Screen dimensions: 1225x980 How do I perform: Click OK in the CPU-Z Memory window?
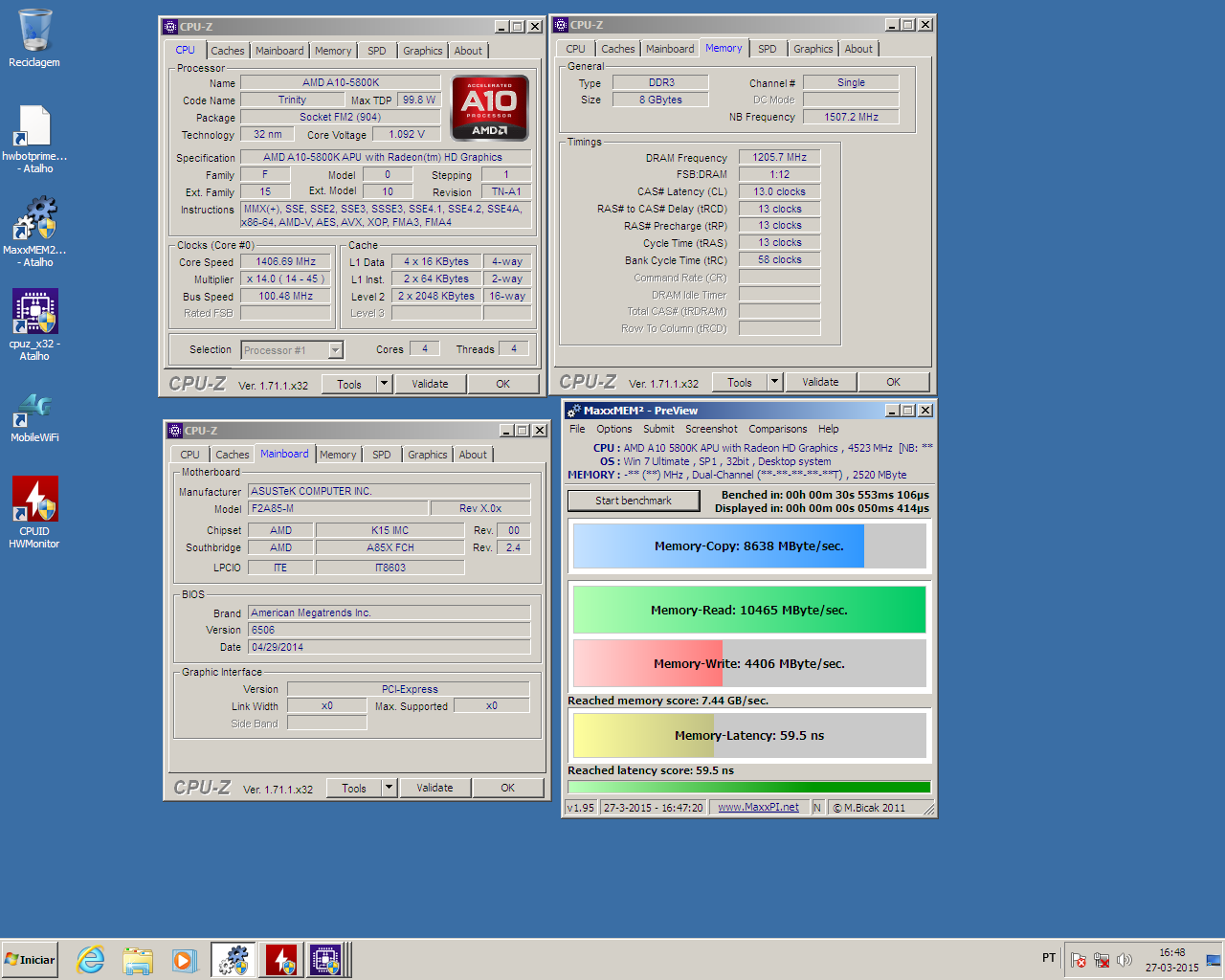click(894, 382)
